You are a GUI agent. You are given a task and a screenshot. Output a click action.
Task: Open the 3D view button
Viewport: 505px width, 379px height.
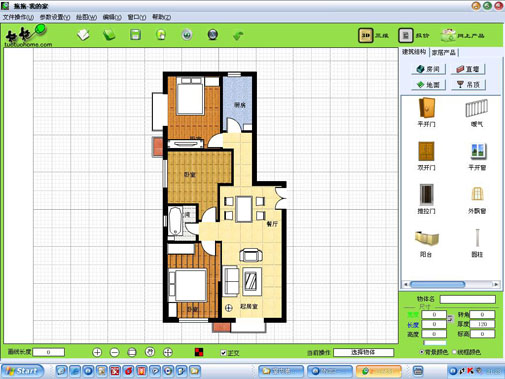[366, 35]
